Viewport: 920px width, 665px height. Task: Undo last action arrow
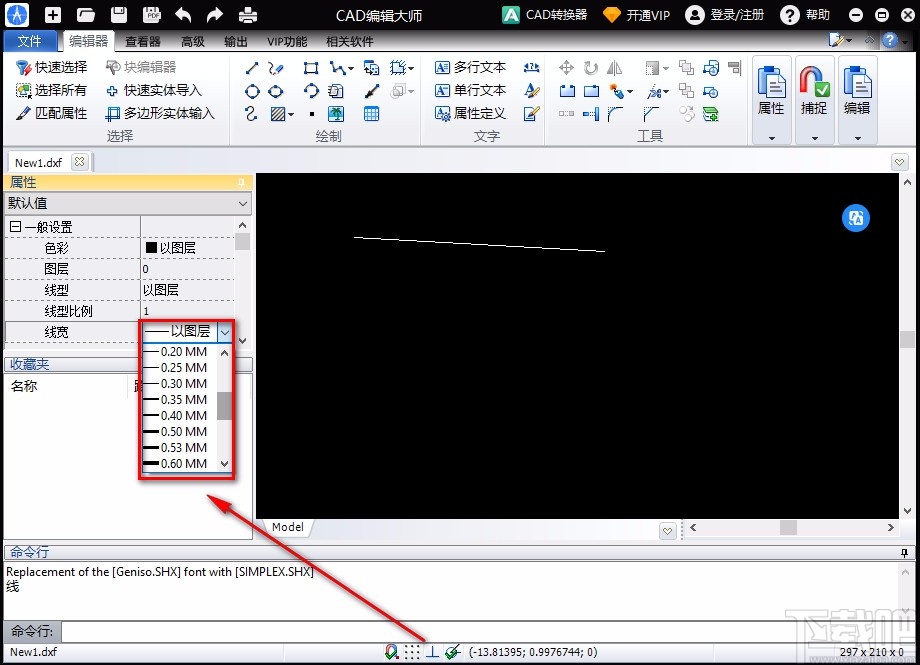[x=183, y=15]
